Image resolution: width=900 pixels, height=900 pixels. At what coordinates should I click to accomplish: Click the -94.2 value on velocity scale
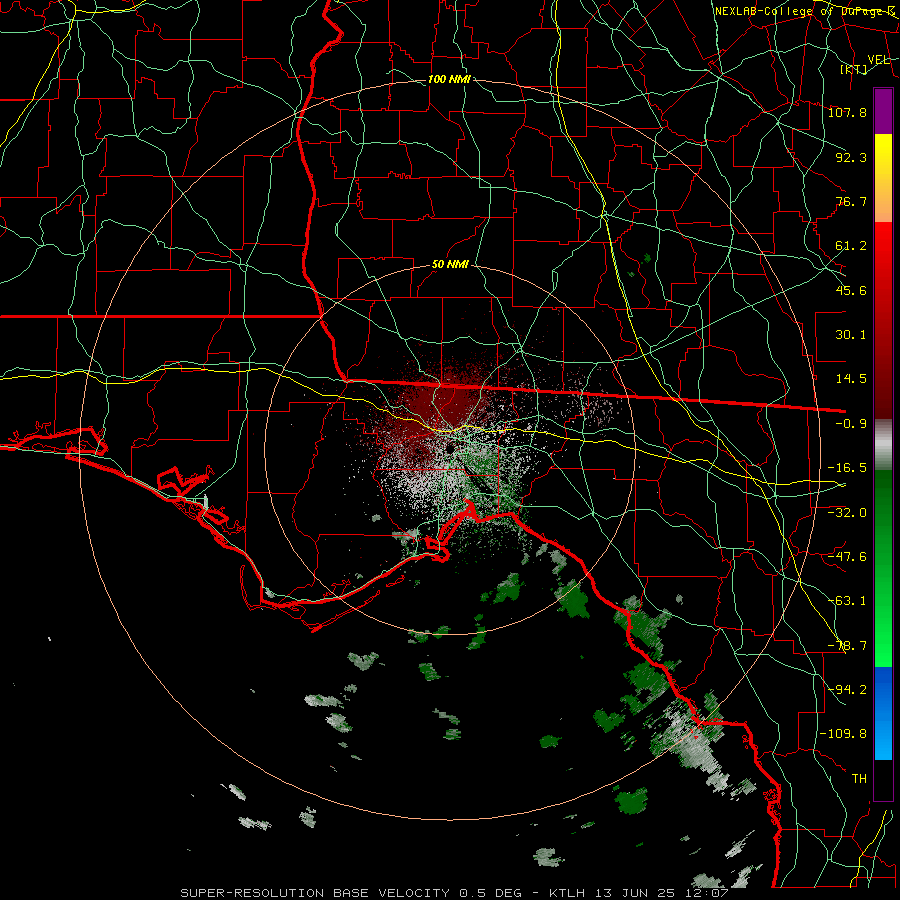847,689
